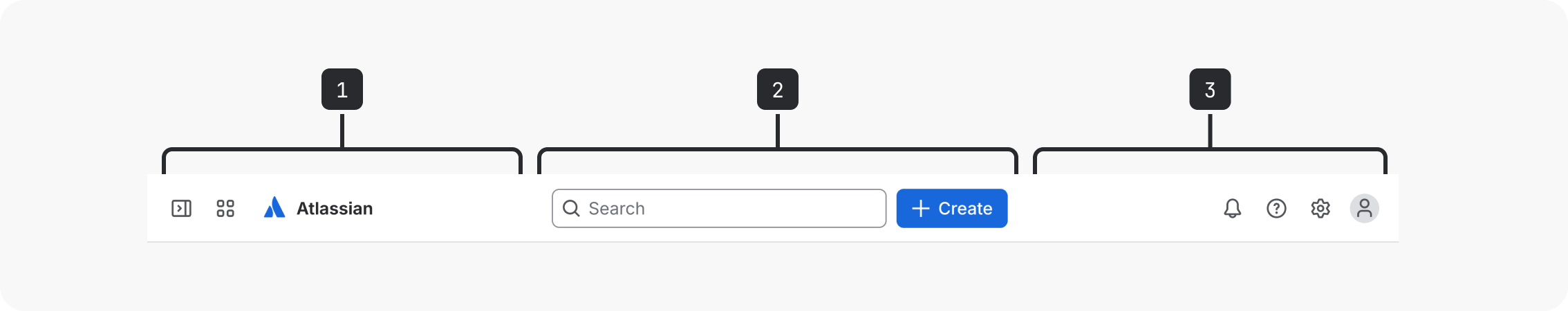The image size is (1568, 311).
Task: Open Settings with the gear icon
Action: [x=1320, y=208]
